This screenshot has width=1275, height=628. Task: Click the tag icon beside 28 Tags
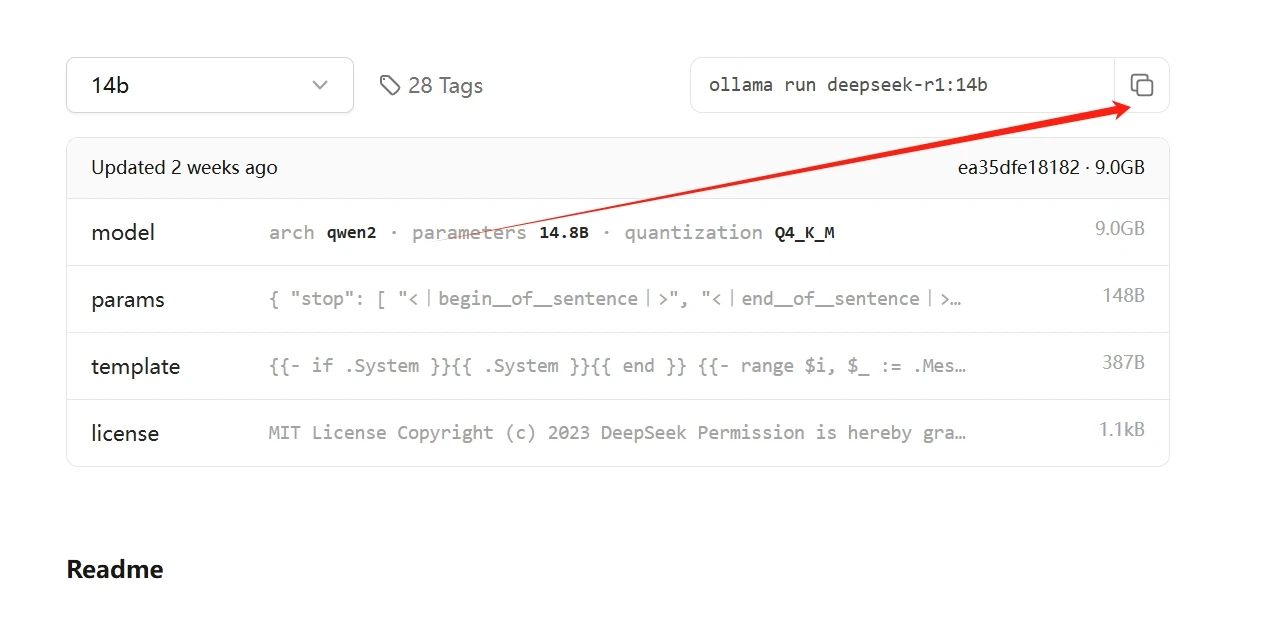tap(390, 85)
